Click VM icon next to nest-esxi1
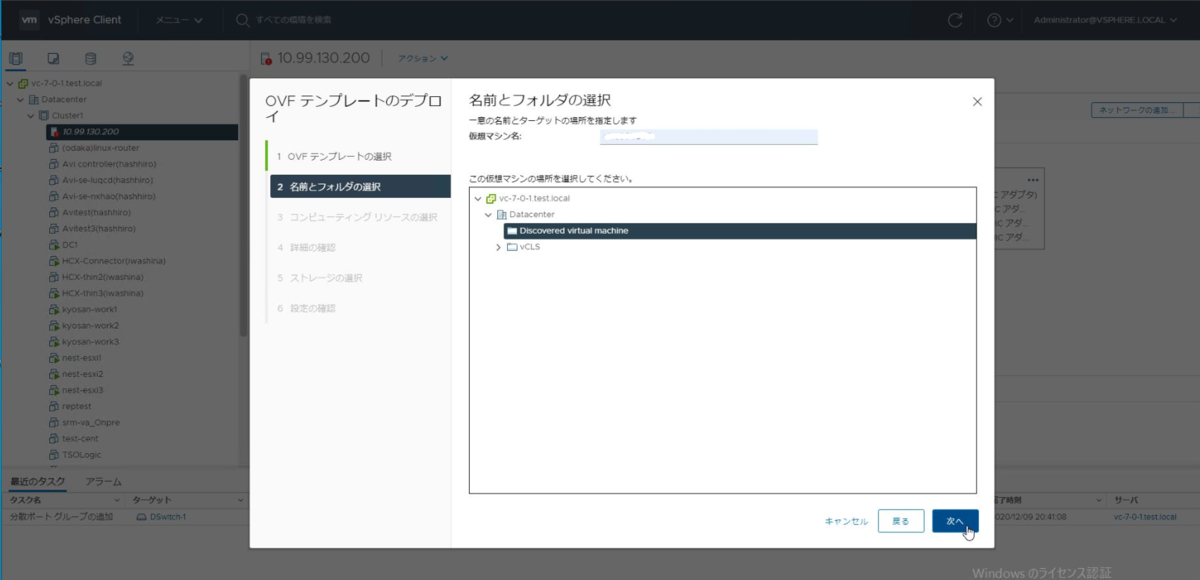1200x580 pixels. 55,358
